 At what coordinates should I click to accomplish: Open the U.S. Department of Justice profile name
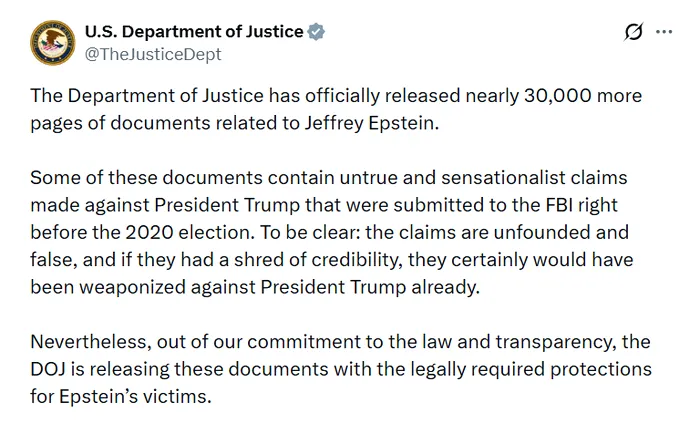pyautogui.click(x=194, y=31)
